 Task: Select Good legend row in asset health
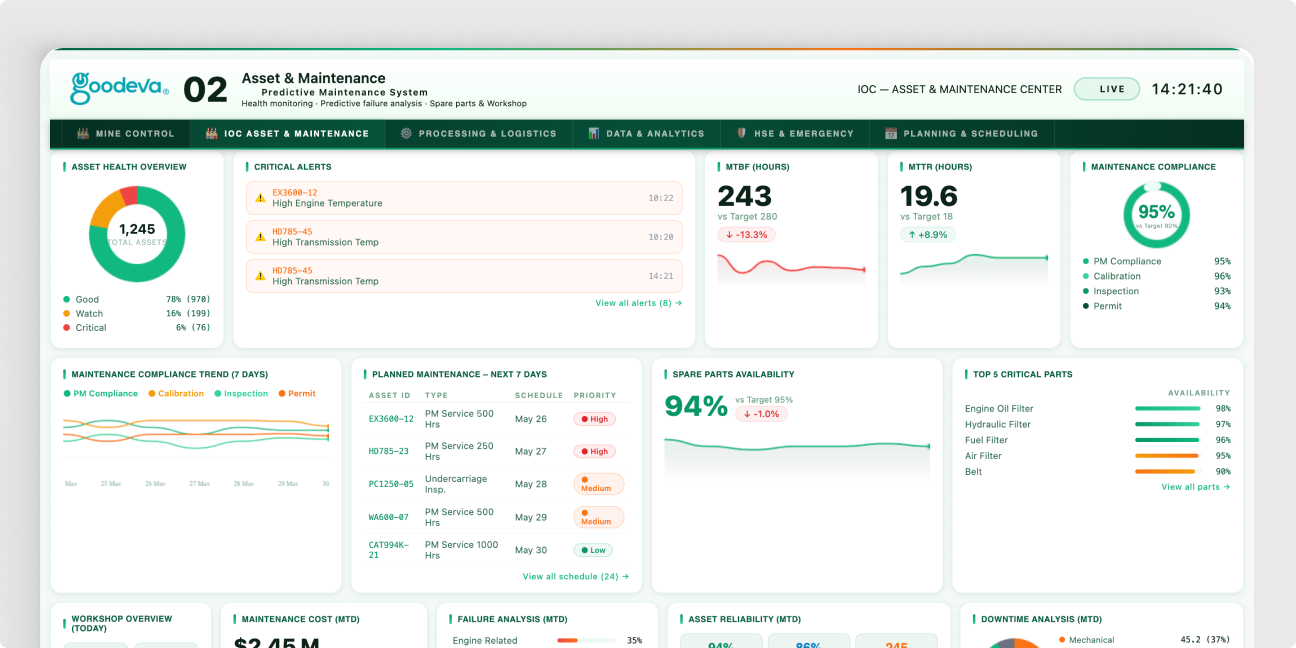click(137, 299)
